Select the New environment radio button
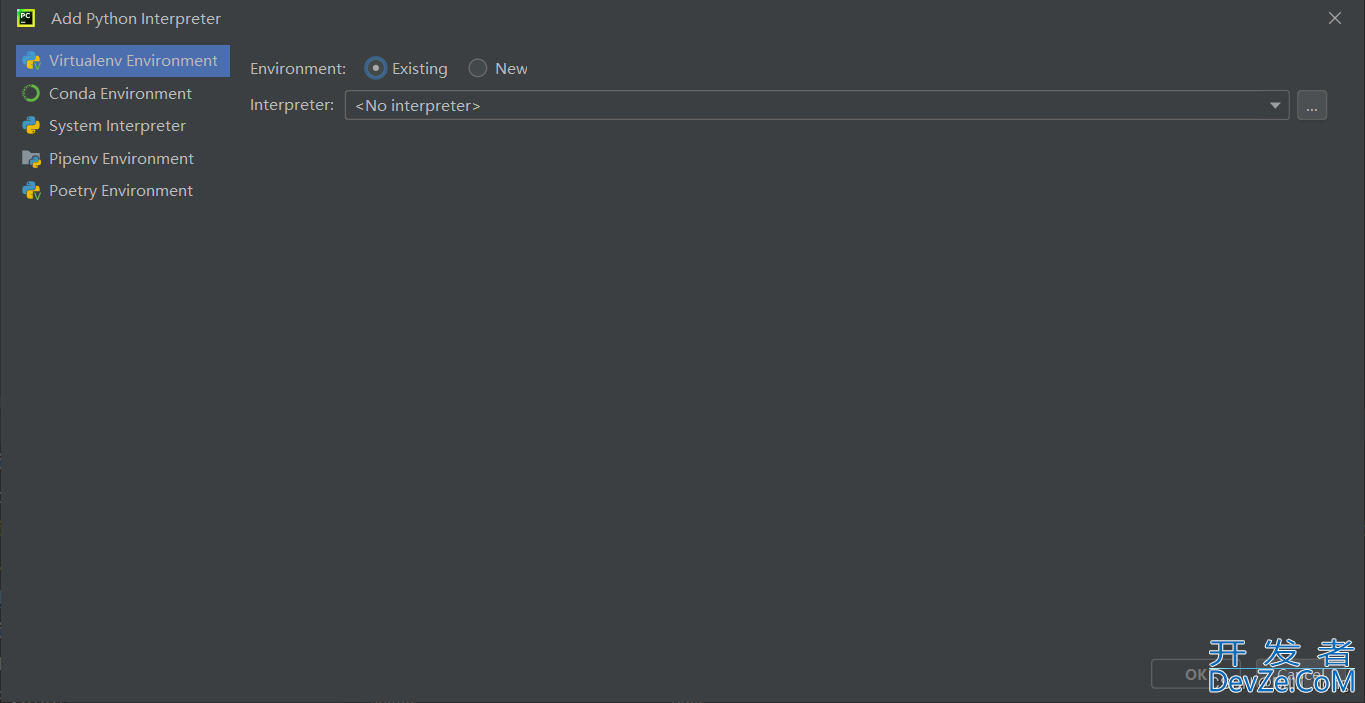The width and height of the screenshot is (1365, 703). 478,68
